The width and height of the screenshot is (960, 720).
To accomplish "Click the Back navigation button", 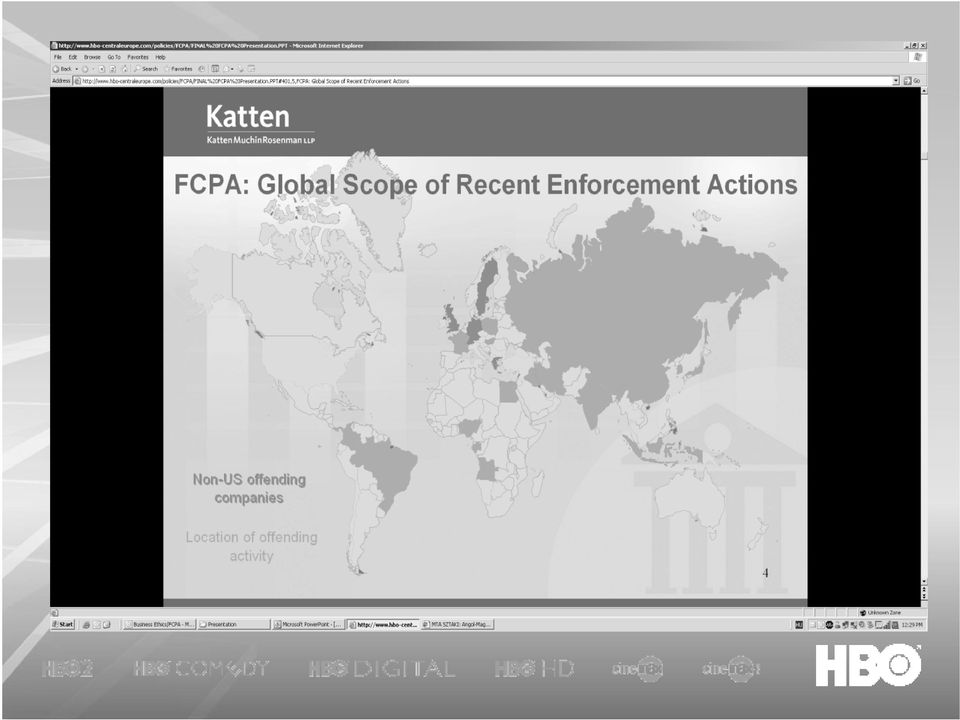I will (62, 69).
